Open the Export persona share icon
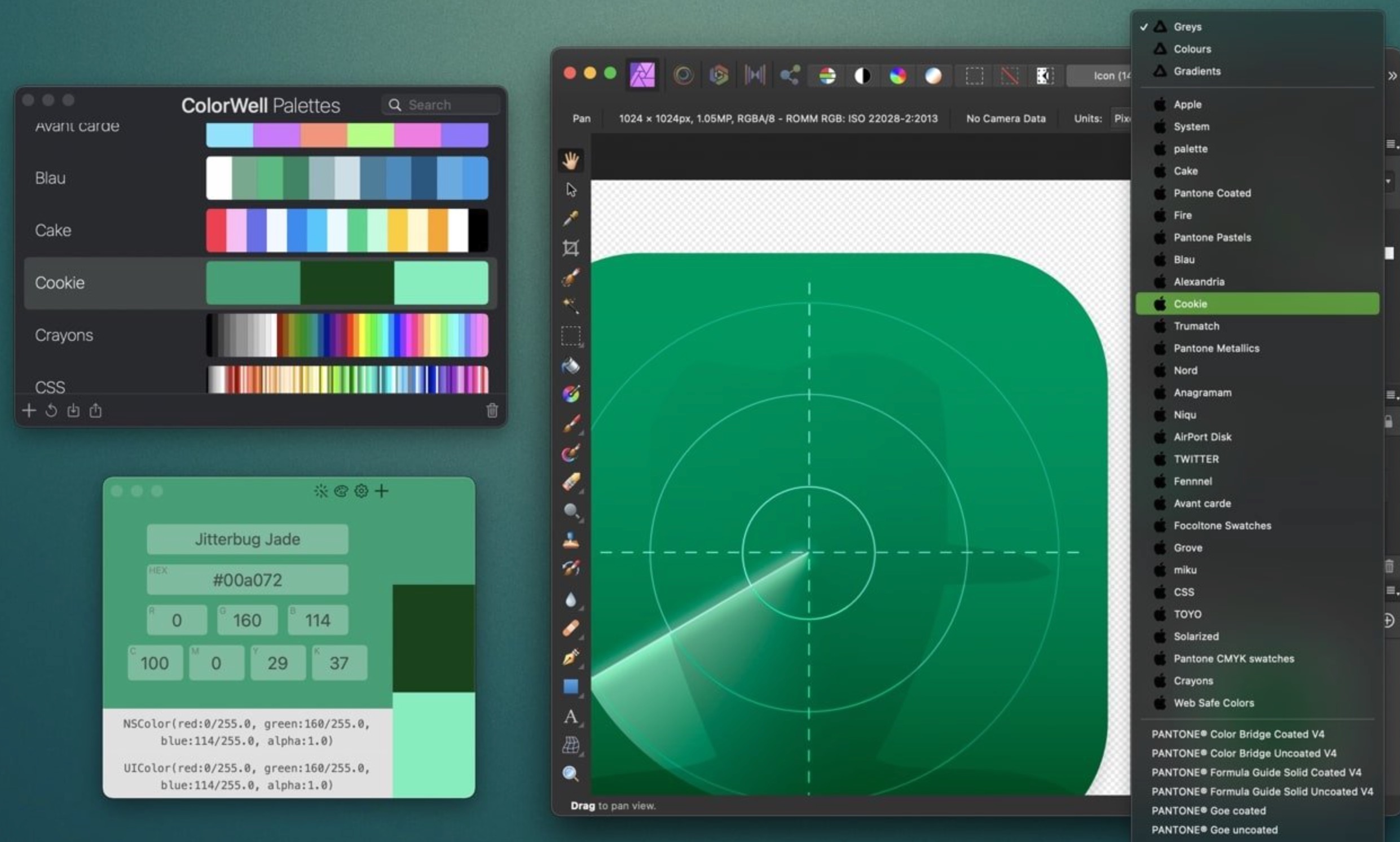Image resolution: width=1400 pixels, height=842 pixels. [789, 75]
